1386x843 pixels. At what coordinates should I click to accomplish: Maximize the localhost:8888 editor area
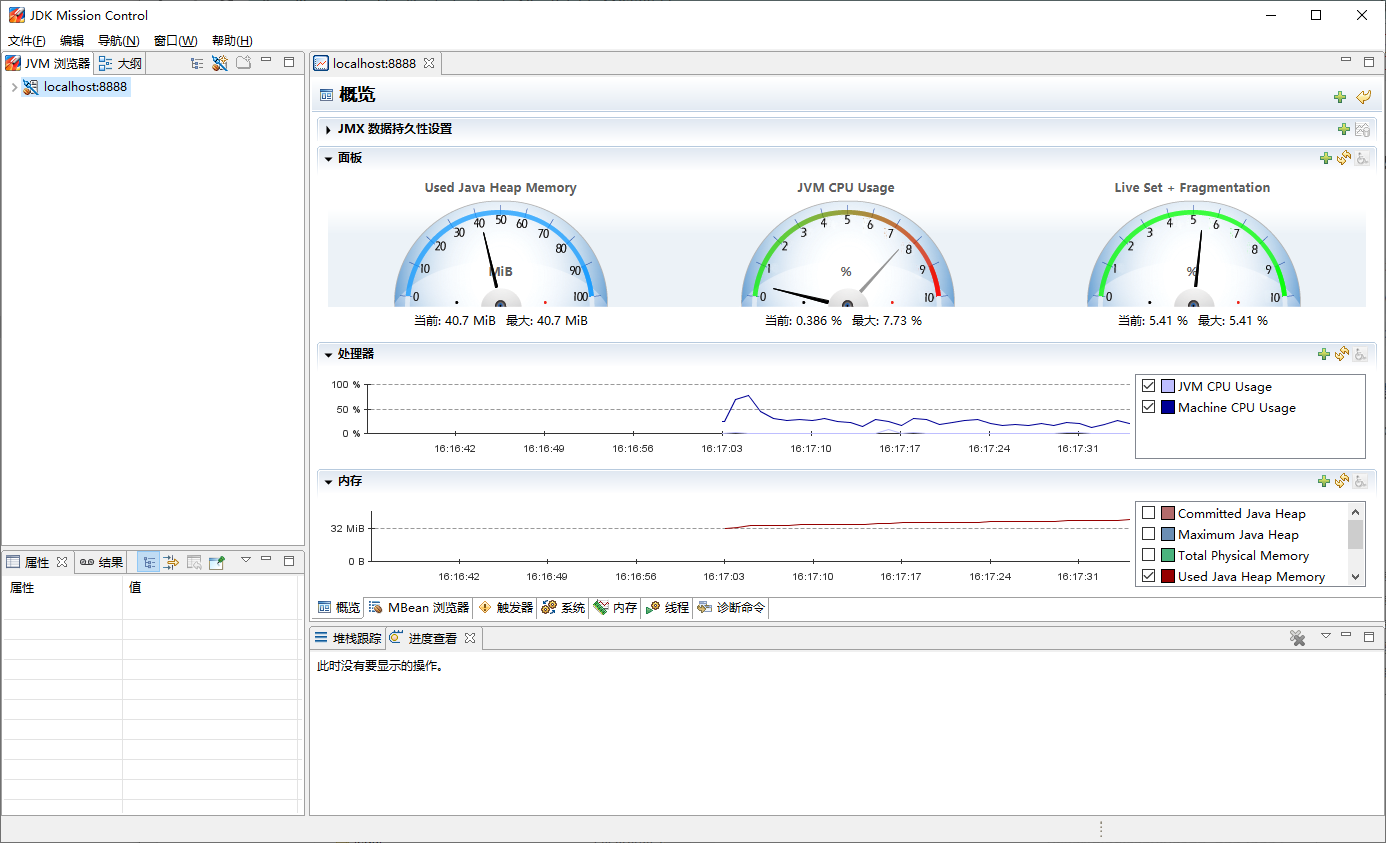[1369, 61]
